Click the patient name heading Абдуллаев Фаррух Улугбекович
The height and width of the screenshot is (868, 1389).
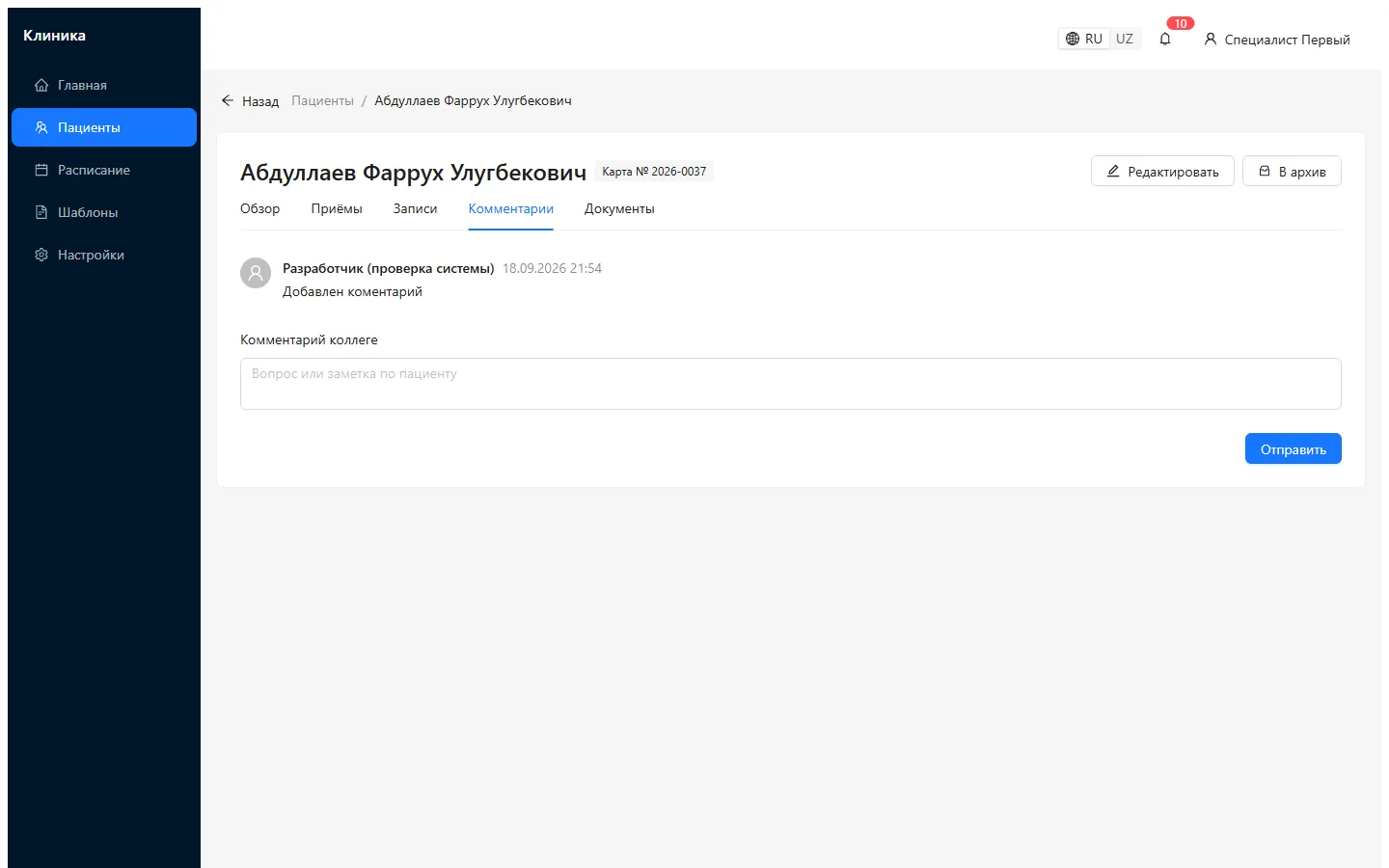point(413,173)
